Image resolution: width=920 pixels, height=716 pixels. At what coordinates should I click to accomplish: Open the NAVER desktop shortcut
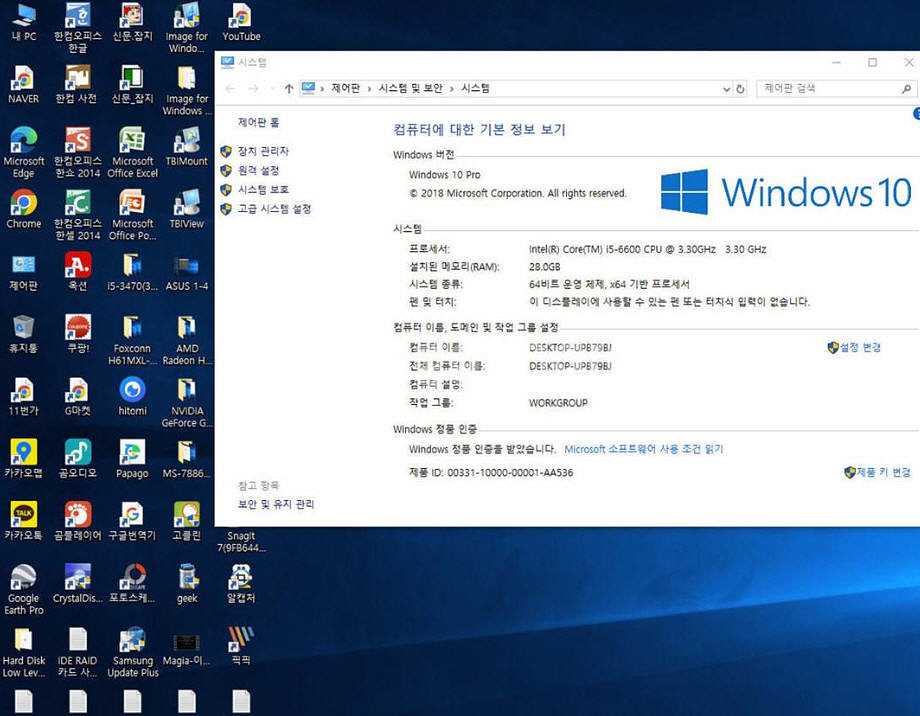coord(23,85)
